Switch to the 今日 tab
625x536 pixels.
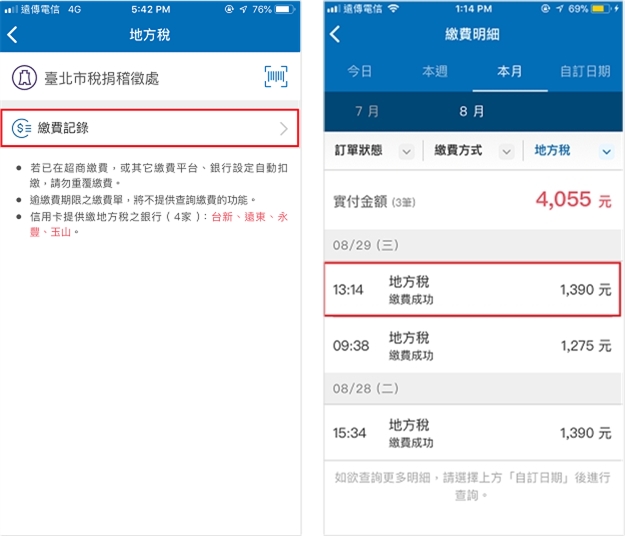pyautogui.click(x=360, y=72)
